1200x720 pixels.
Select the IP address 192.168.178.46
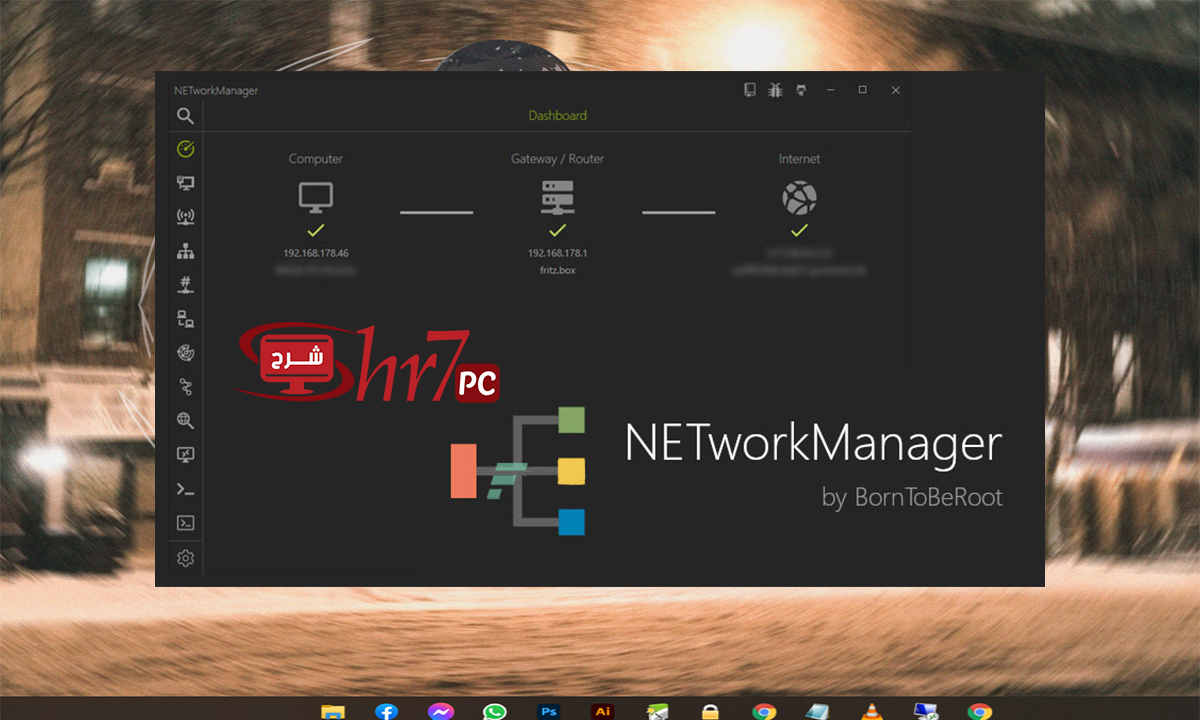[x=316, y=253]
